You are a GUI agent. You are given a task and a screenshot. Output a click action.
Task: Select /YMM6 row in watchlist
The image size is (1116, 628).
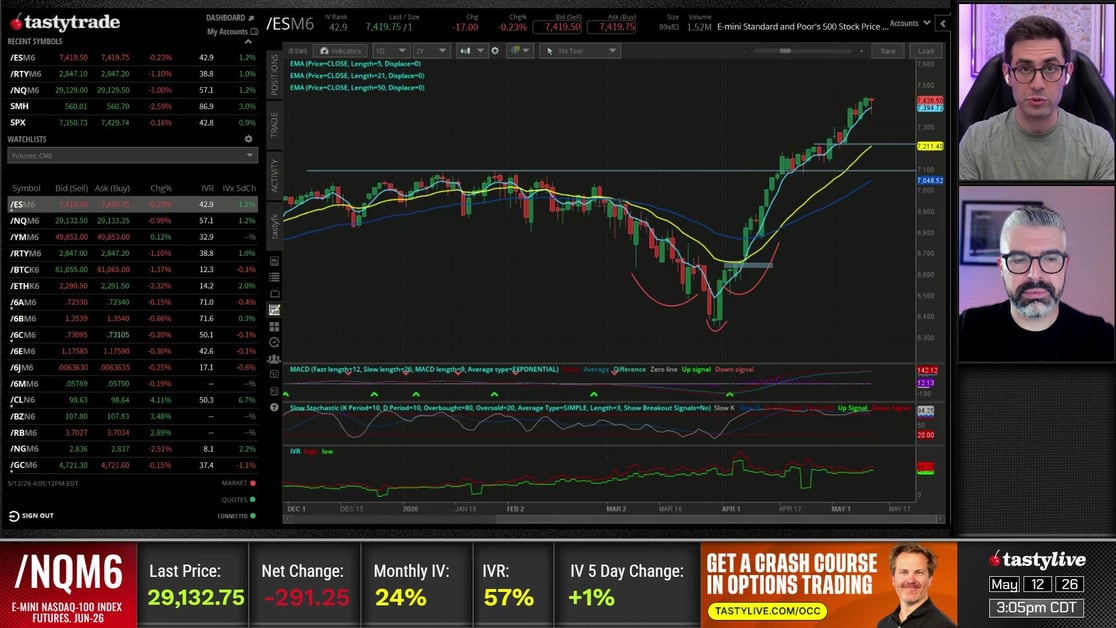pos(132,237)
